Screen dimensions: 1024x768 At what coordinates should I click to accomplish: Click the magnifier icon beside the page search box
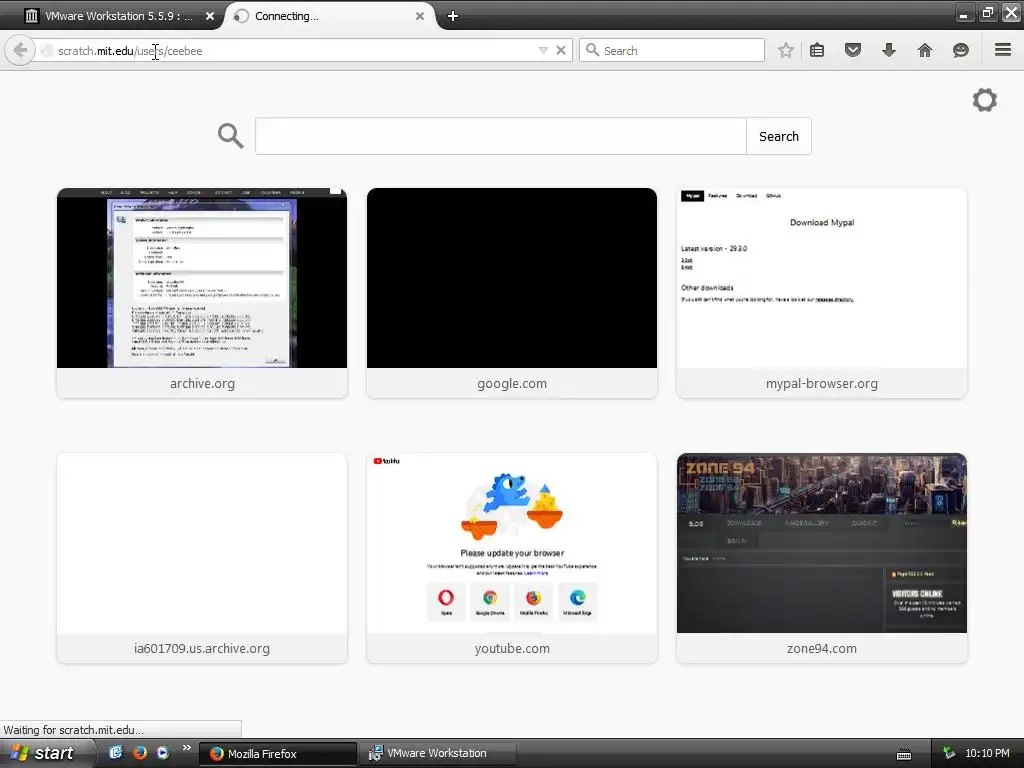(x=231, y=136)
